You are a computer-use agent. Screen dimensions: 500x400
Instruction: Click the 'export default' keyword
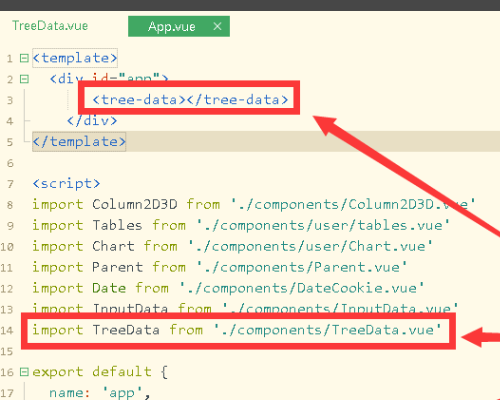[x=92, y=372]
